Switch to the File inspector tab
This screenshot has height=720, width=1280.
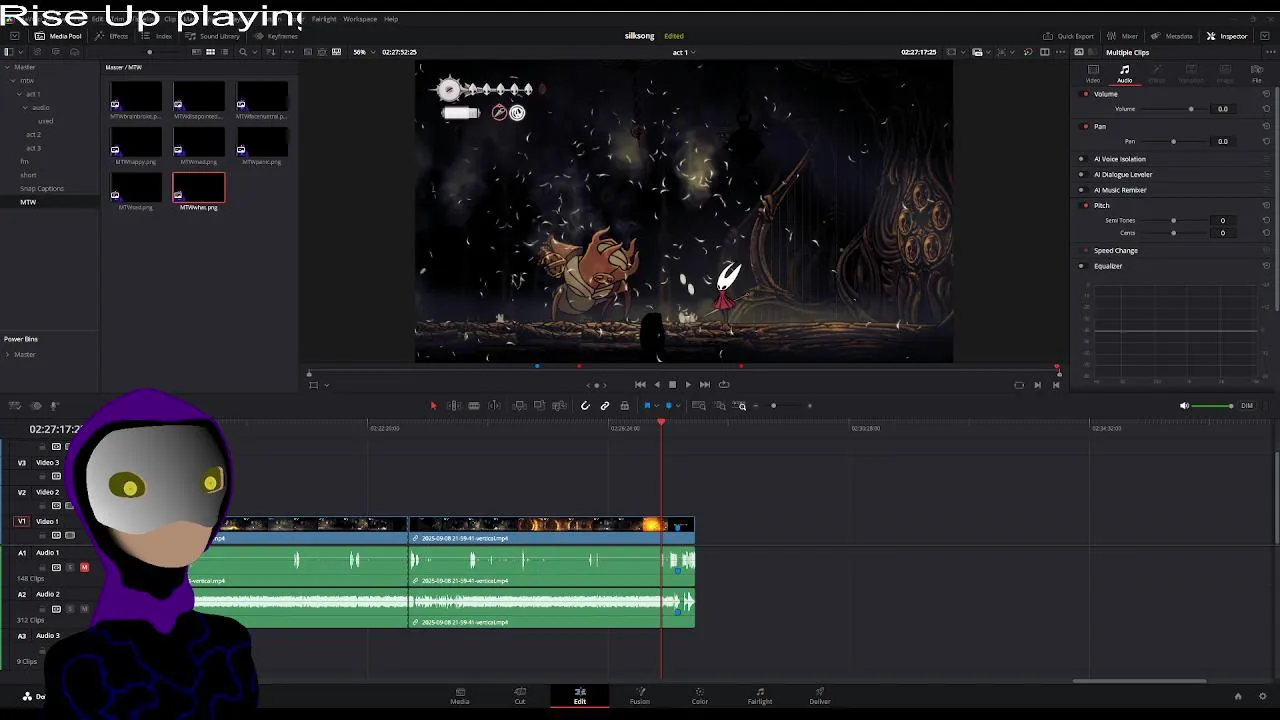1257,73
